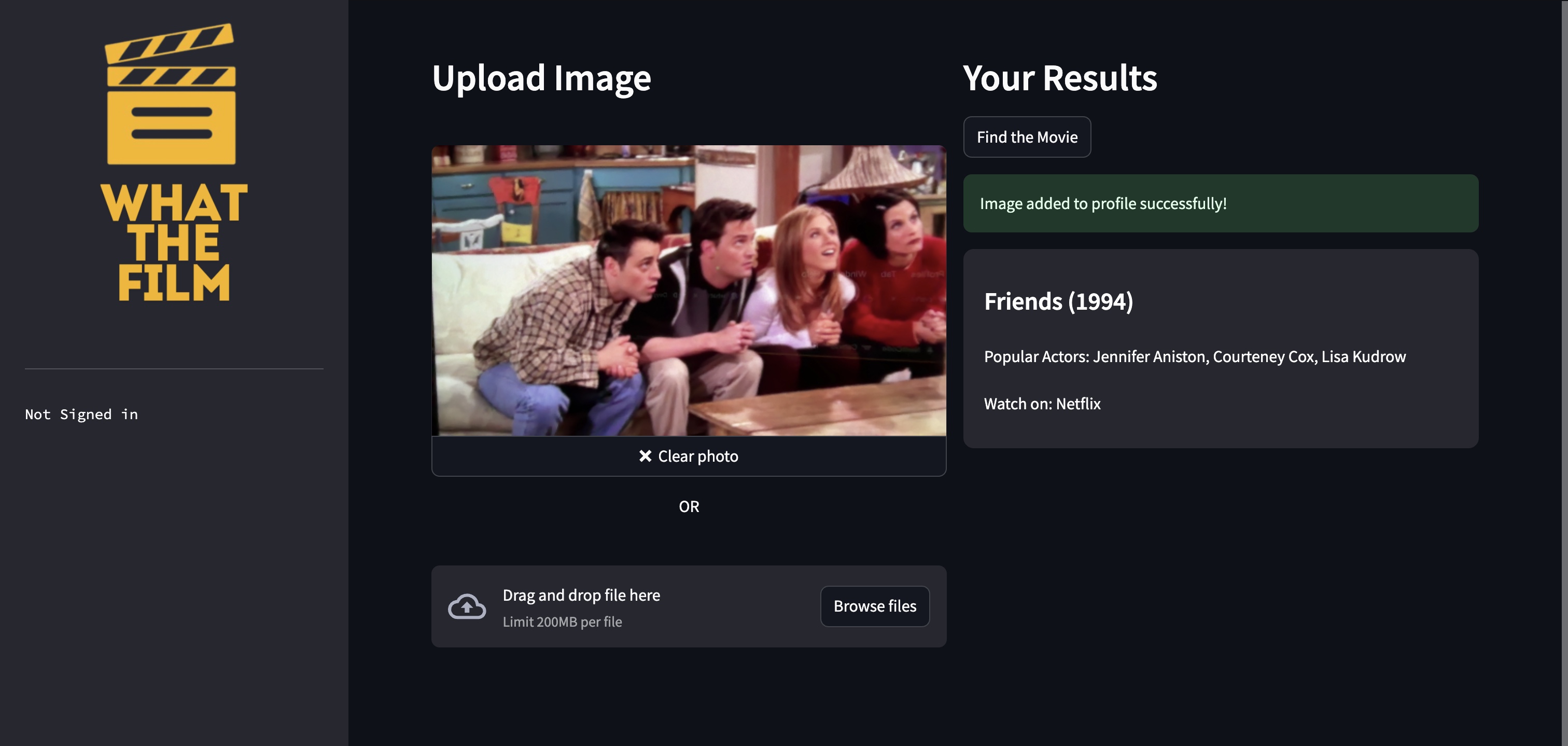1568x746 pixels.
Task: Click the OR separator text
Action: [689, 507]
